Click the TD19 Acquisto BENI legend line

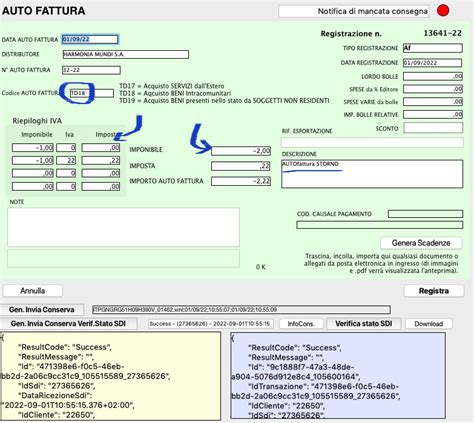point(224,100)
